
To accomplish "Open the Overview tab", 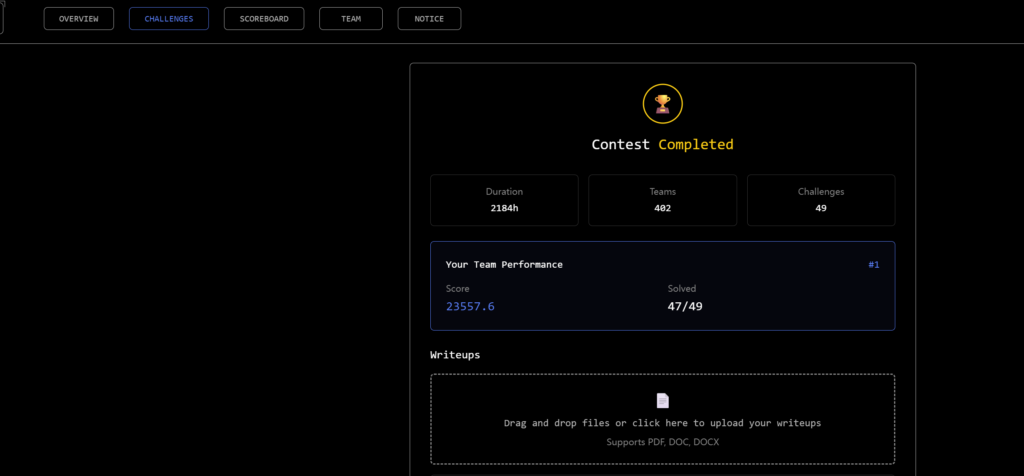I will pos(79,19).
